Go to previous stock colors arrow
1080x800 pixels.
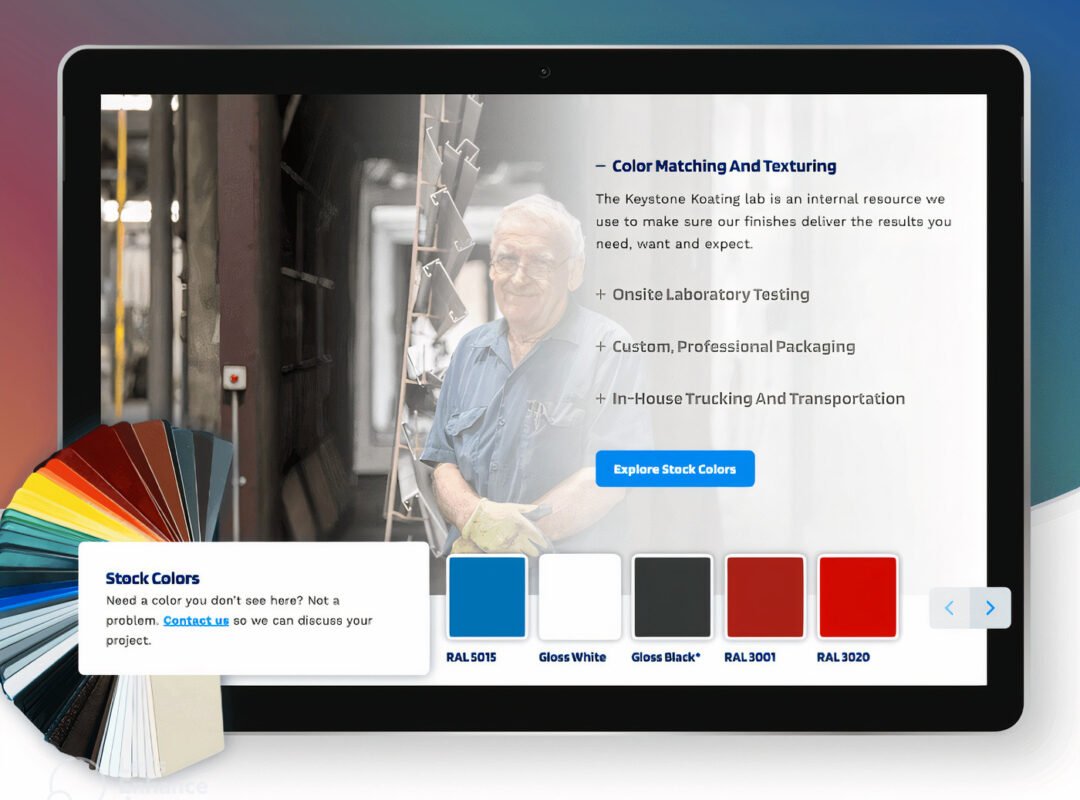coord(950,608)
